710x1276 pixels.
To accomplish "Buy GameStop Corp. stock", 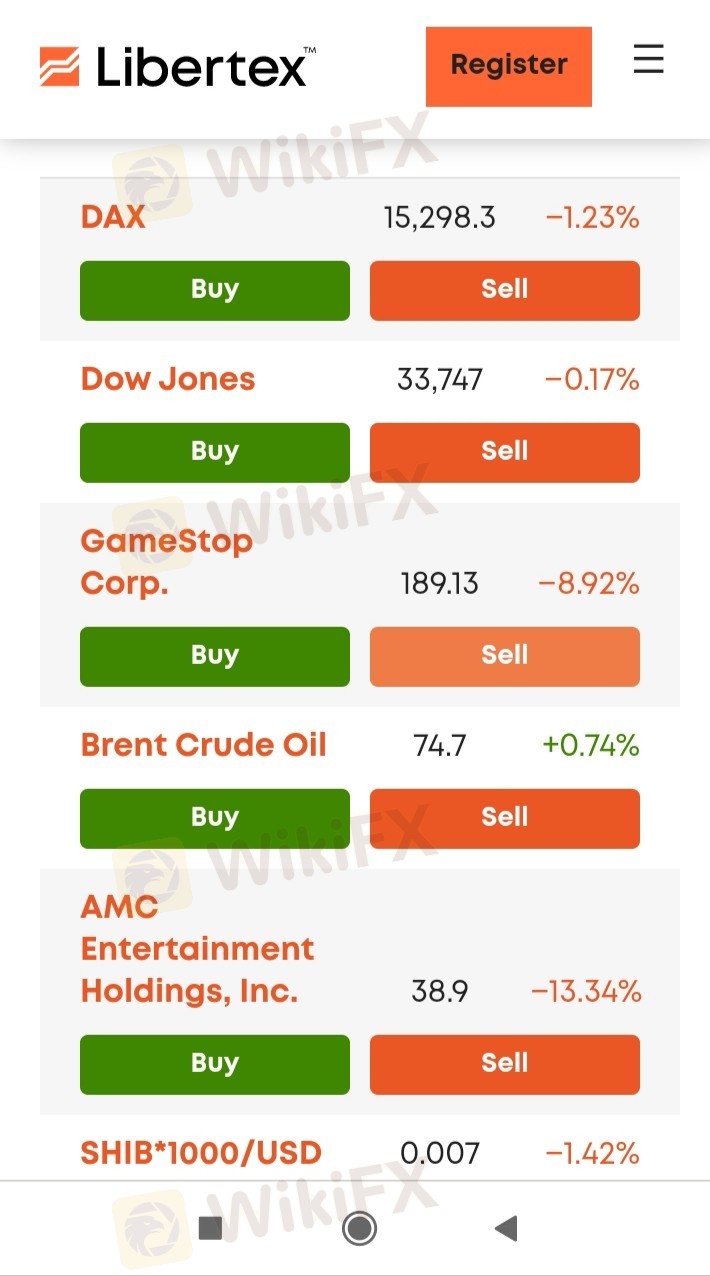I will [x=215, y=656].
